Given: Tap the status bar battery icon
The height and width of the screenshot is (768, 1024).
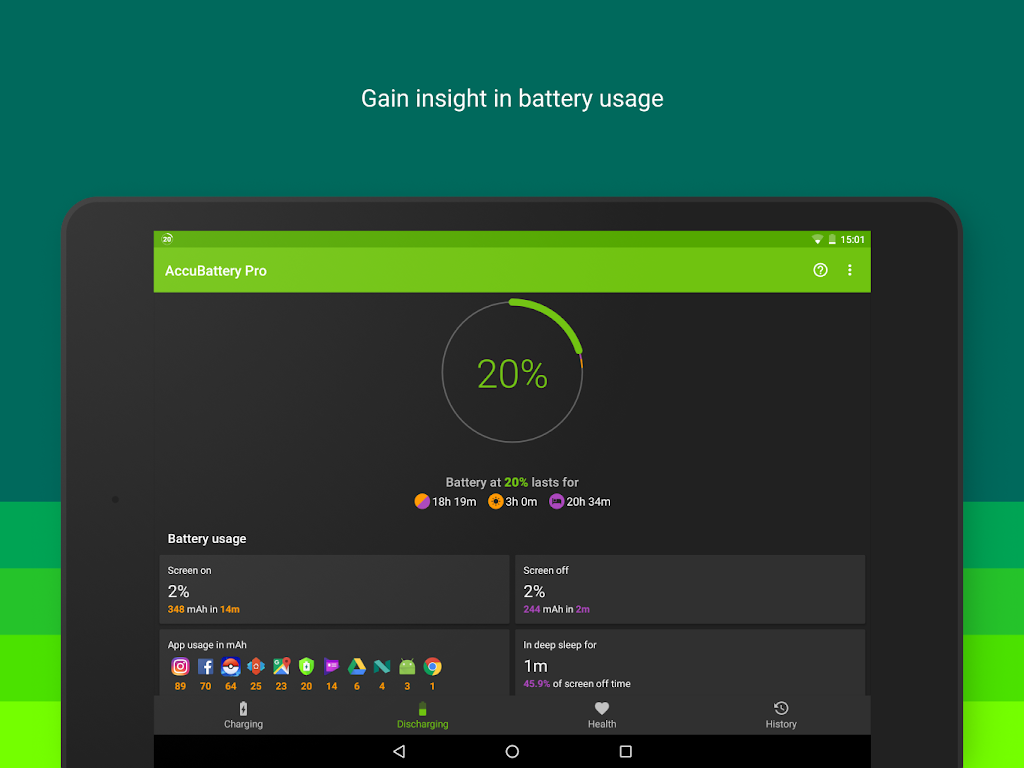Looking at the screenshot, I should [832, 240].
